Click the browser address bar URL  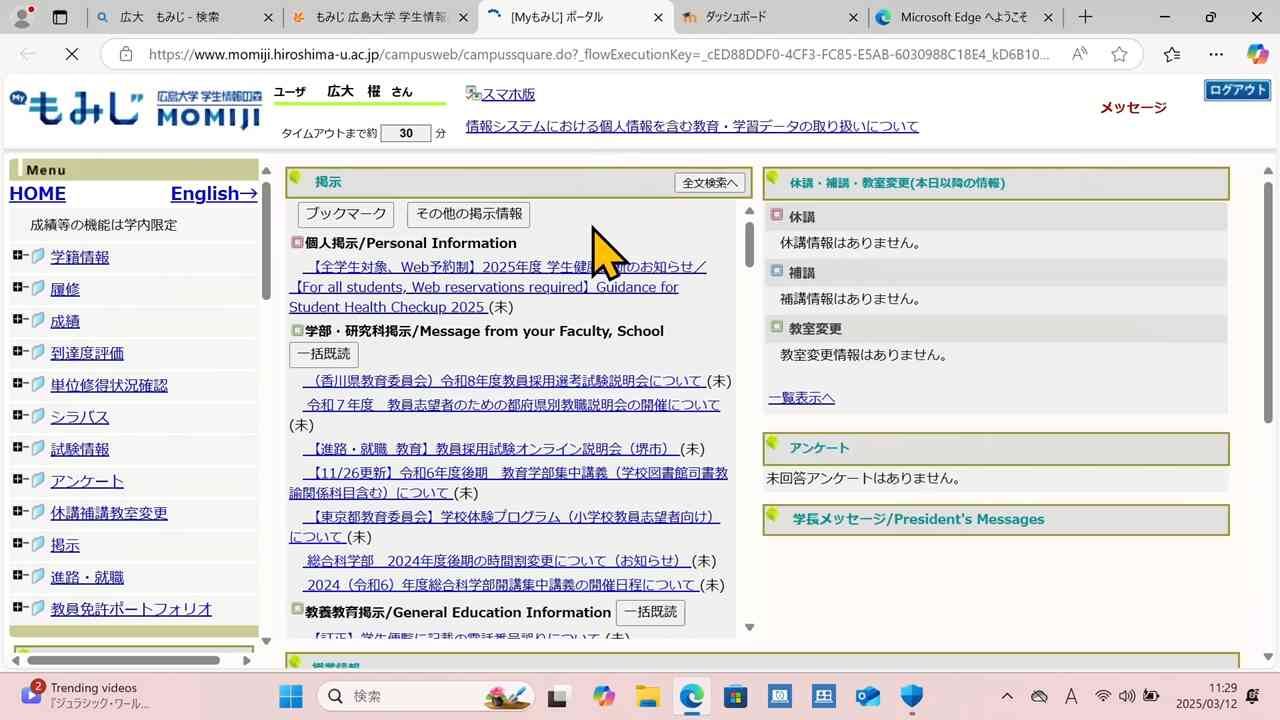click(600, 54)
